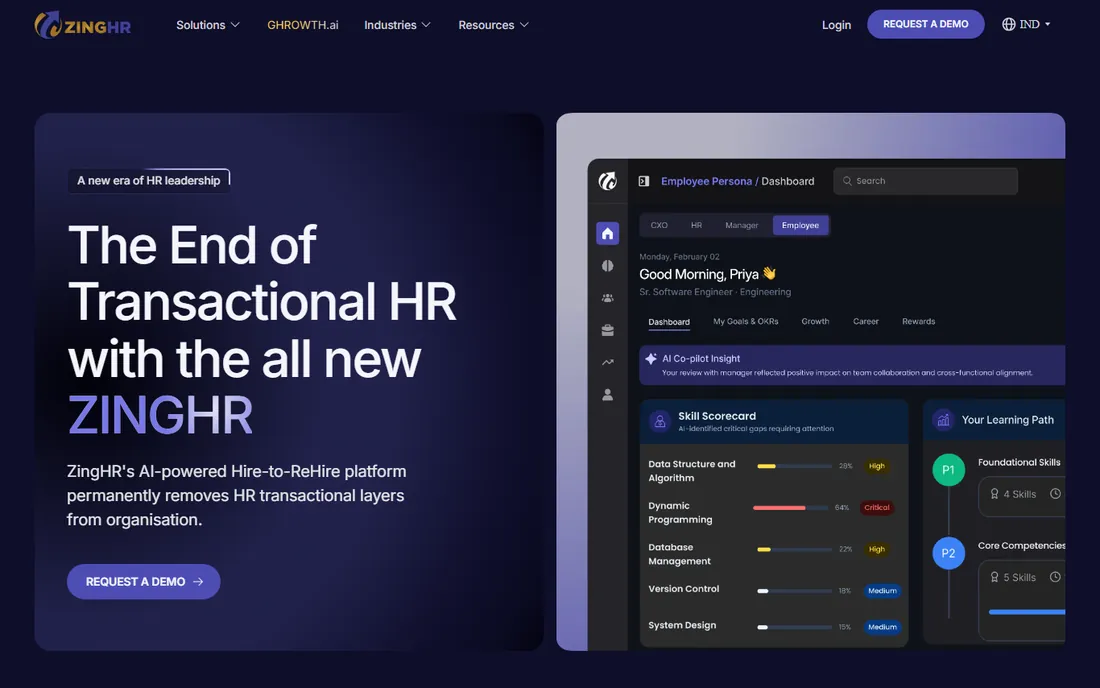
Task: Open the My Goals & OKRs tab
Action: [x=746, y=321]
